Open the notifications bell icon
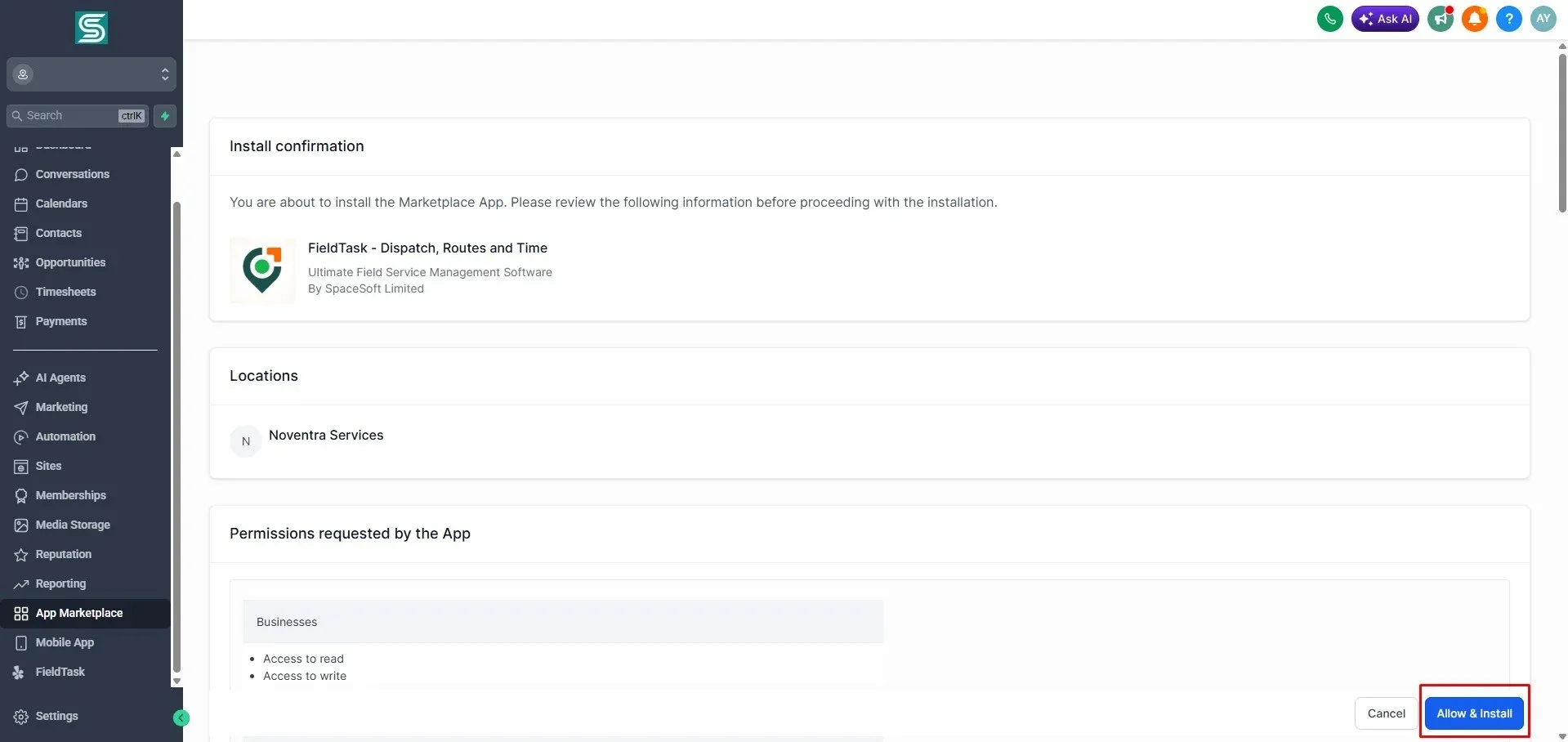Viewport: 1568px width, 742px height. 1475,19
